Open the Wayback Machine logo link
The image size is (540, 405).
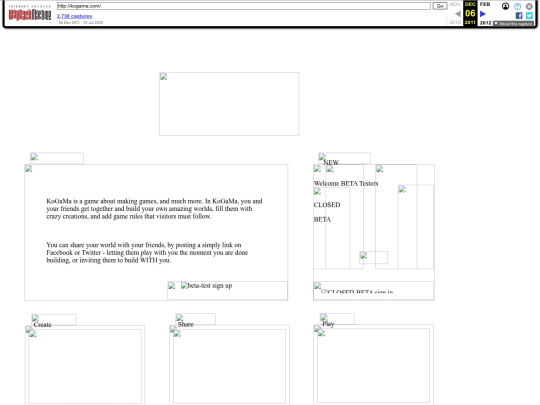click(30, 14)
